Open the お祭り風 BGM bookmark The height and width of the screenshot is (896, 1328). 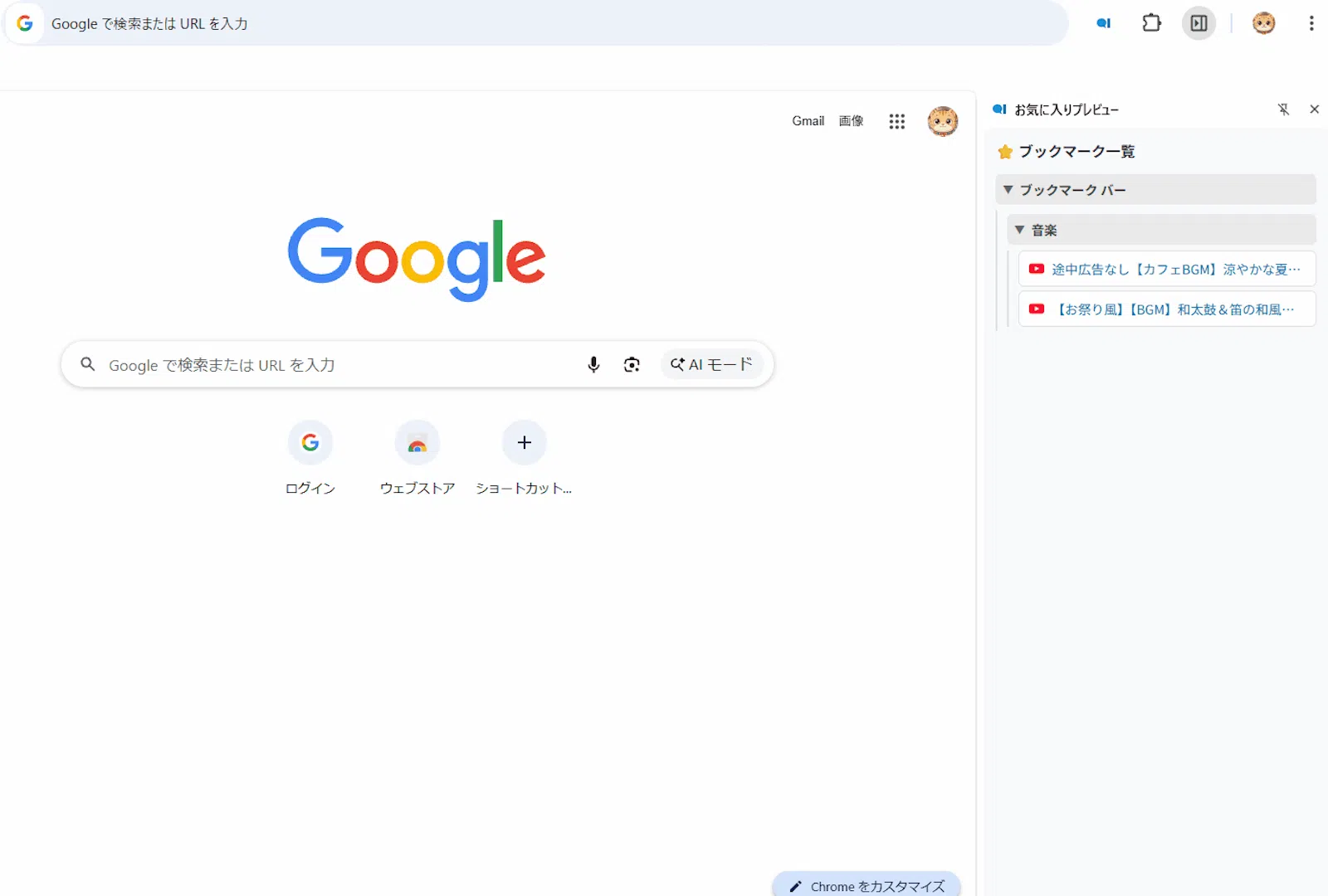tap(1167, 309)
